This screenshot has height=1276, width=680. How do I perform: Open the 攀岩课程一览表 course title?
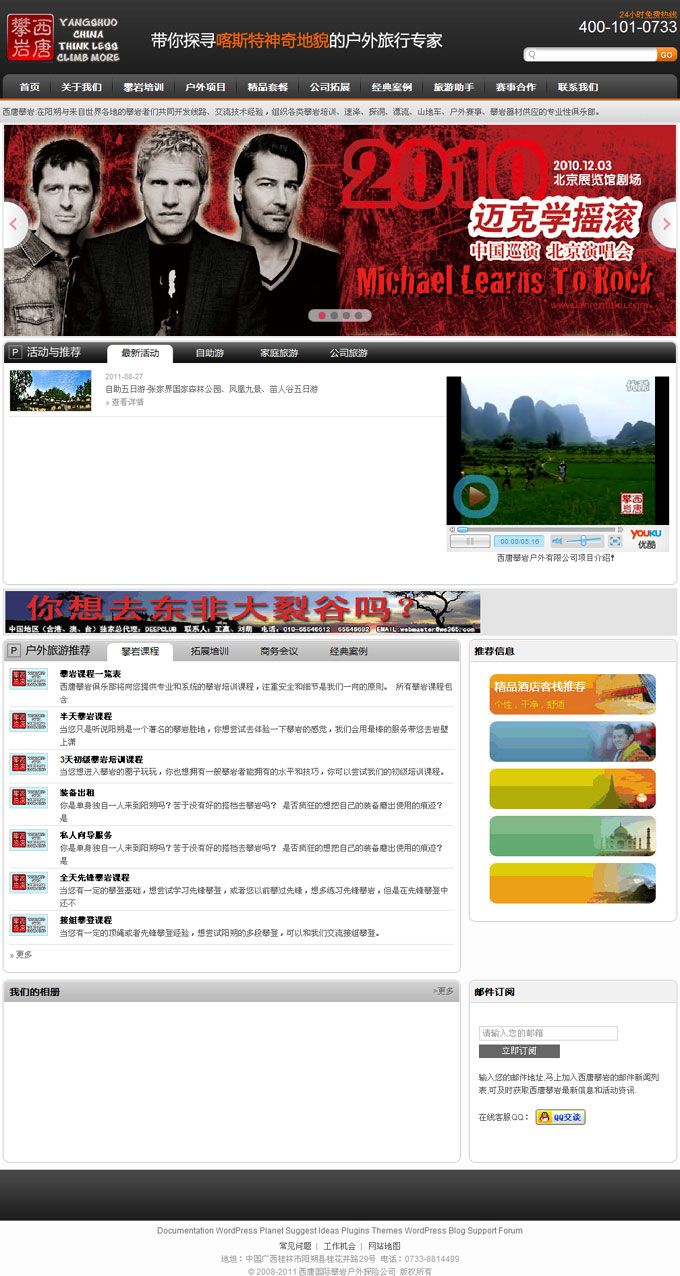(90, 674)
